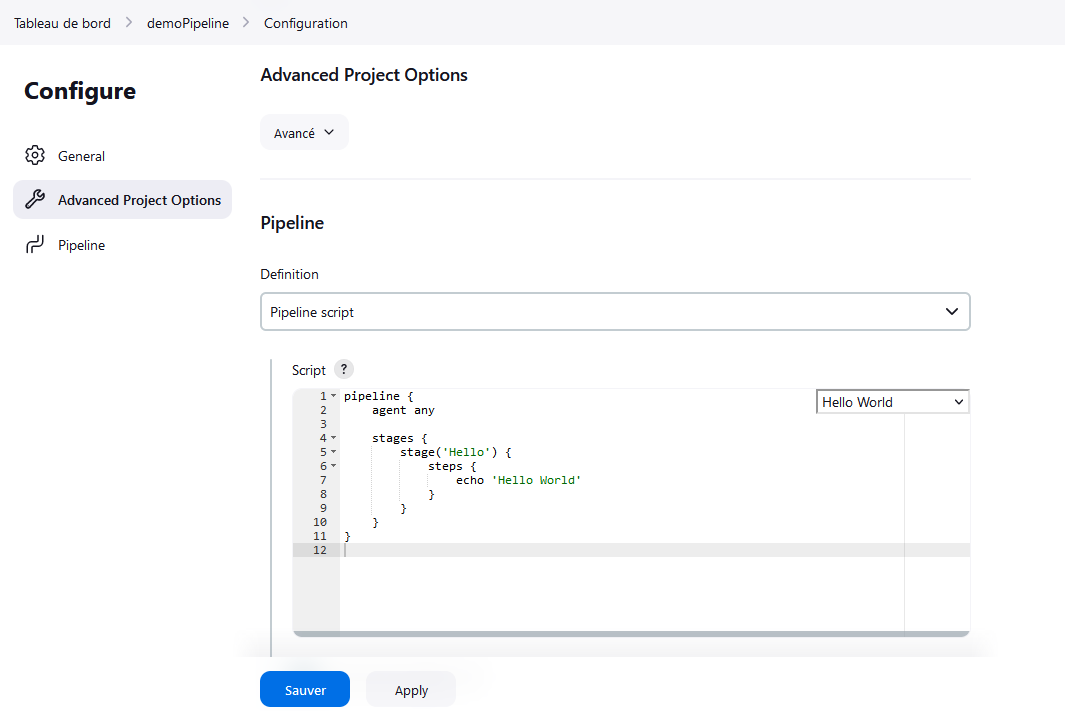Click the Definition label

point(289,274)
